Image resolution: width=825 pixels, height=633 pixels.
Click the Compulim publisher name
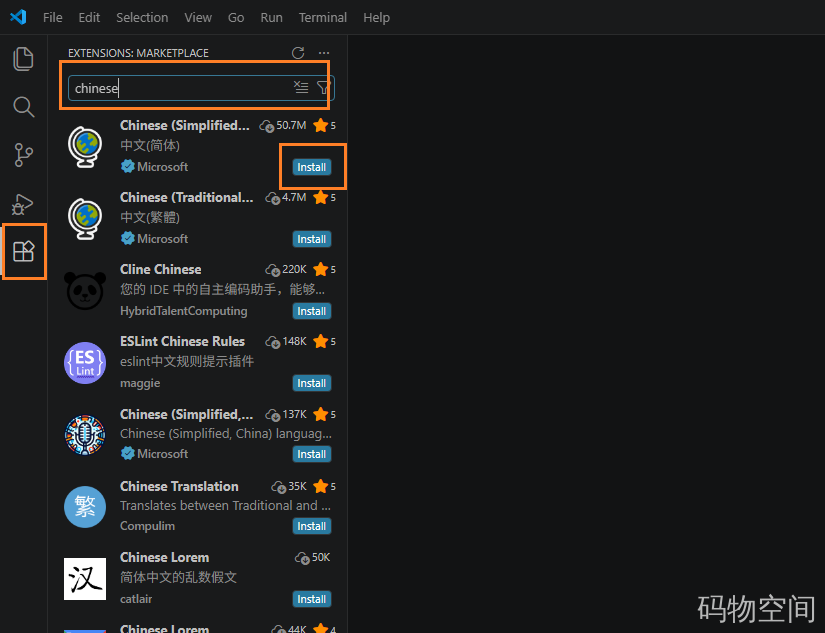coord(147,526)
